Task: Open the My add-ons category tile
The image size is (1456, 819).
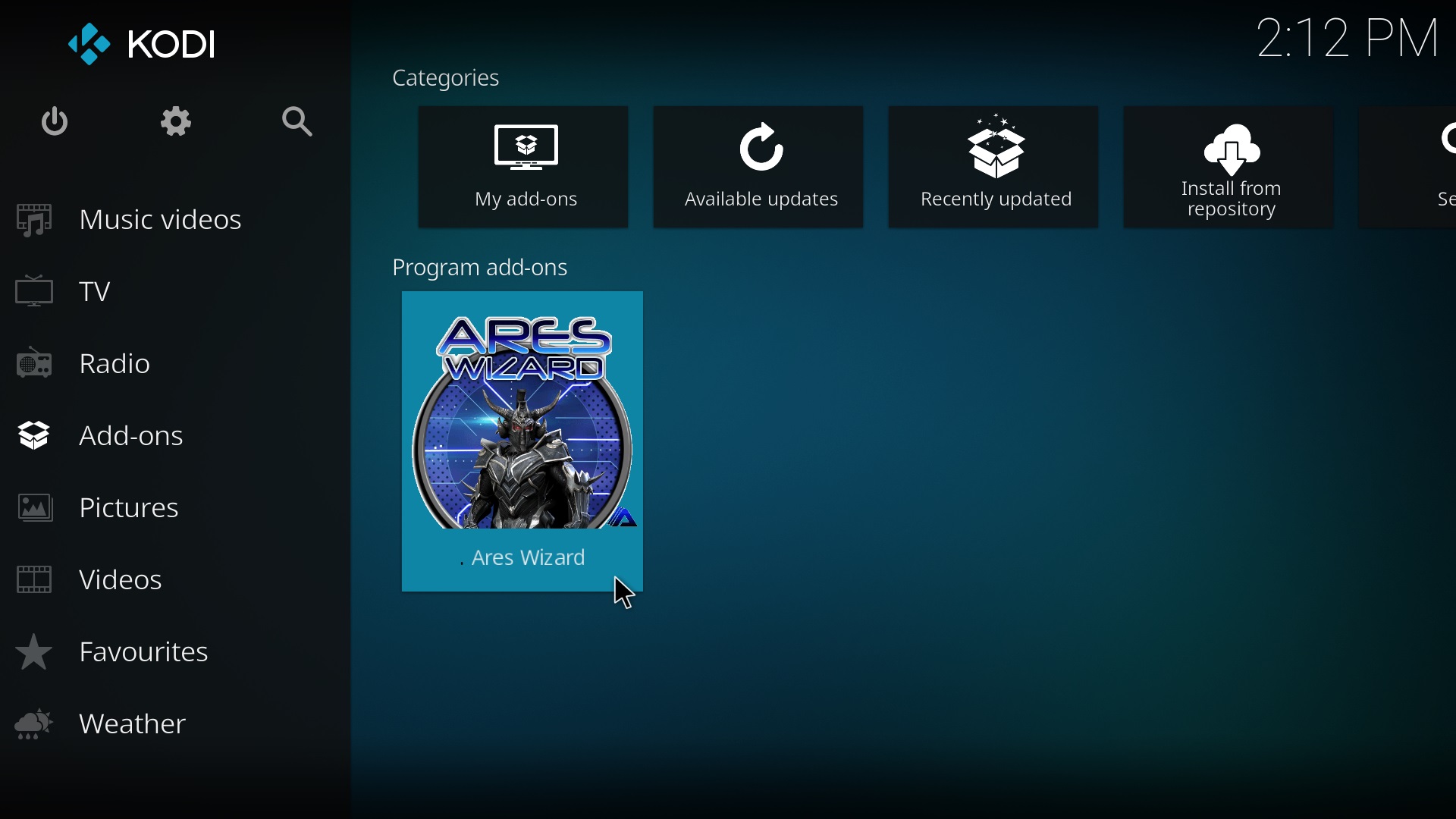Action: (523, 168)
